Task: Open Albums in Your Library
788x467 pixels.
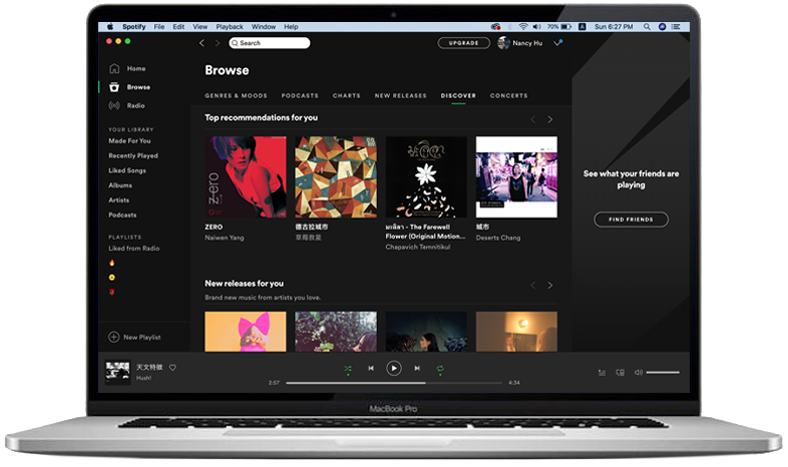Action: click(x=121, y=185)
